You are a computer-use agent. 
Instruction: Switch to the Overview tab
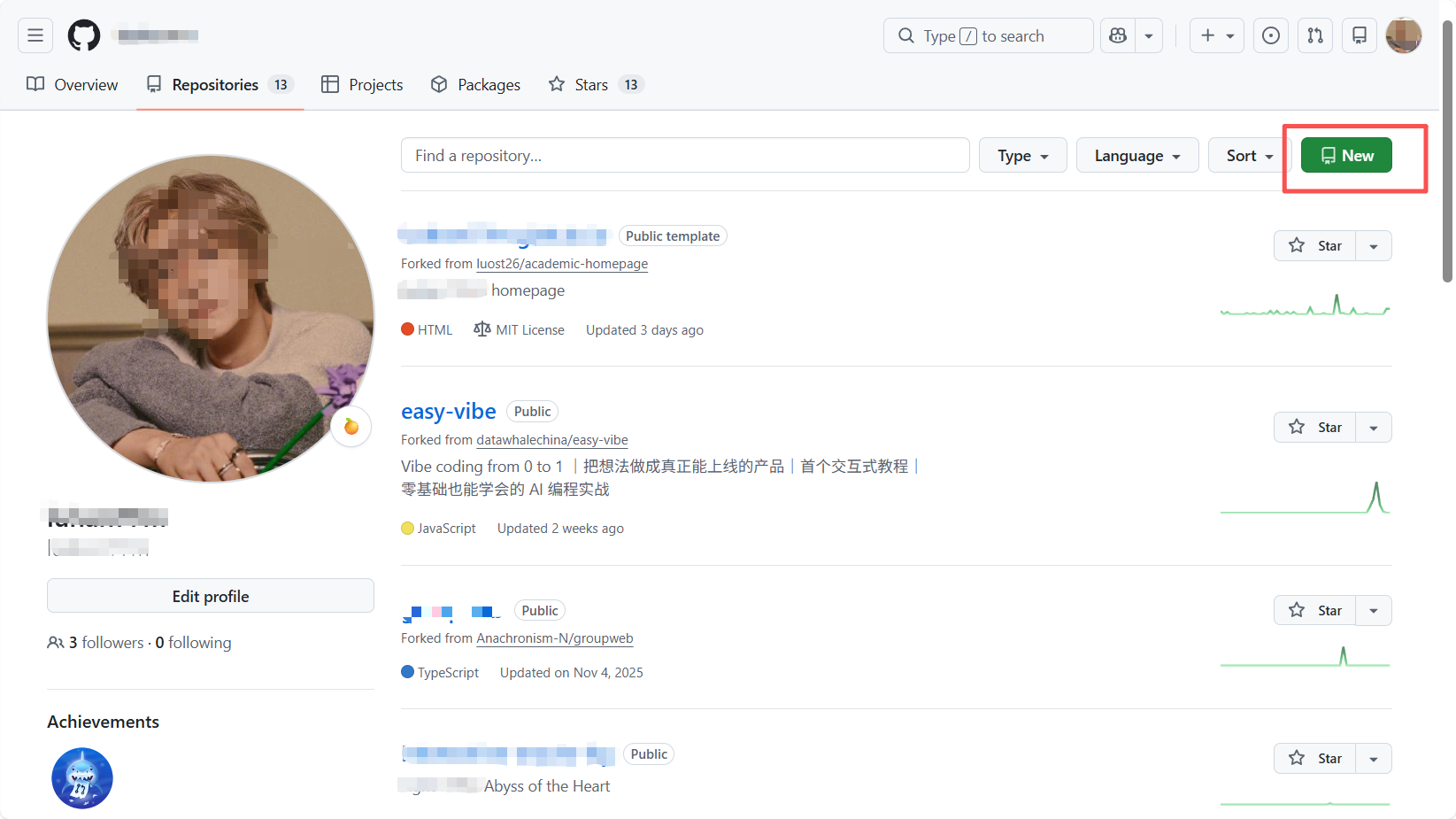coord(73,85)
